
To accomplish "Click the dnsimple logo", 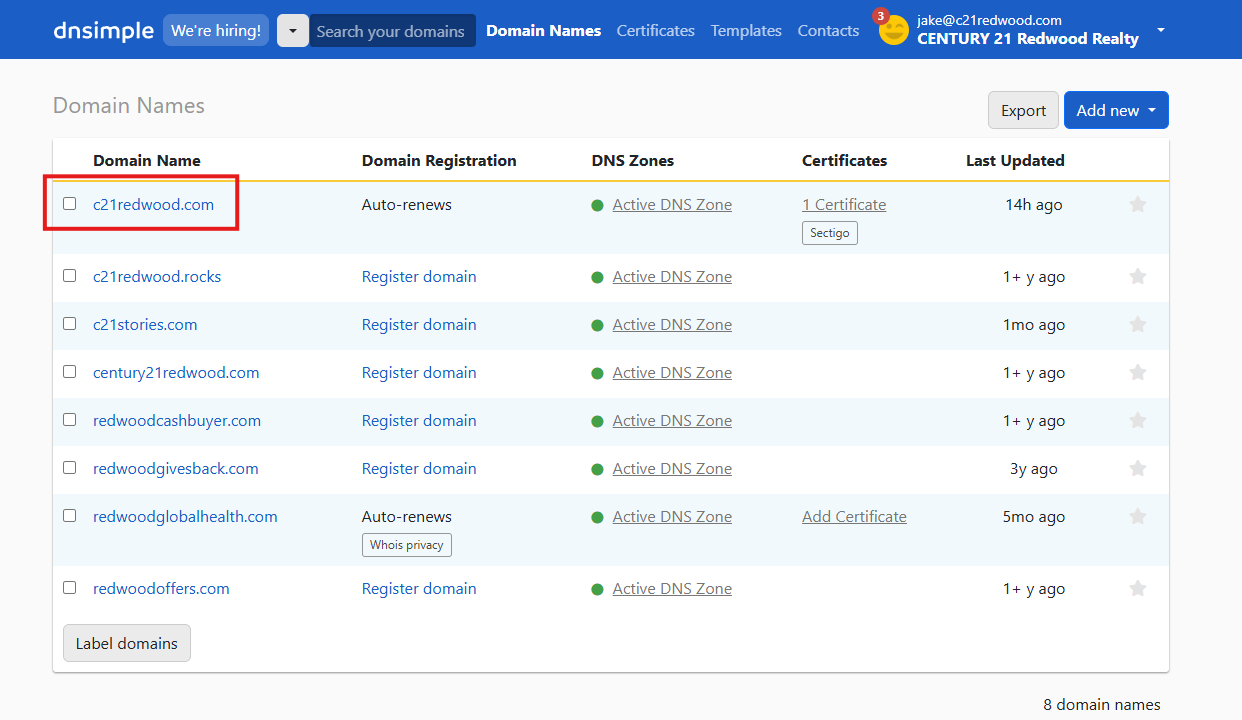I will (x=103, y=30).
